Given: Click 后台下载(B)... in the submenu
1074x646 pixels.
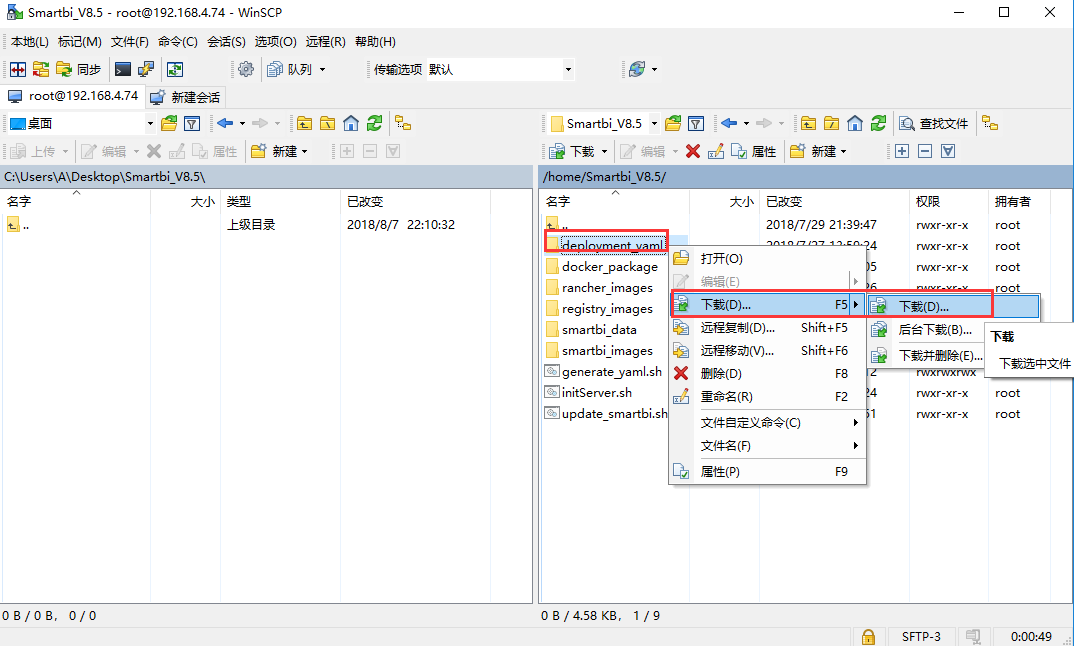Looking at the screenshot, I should [926, 330].
